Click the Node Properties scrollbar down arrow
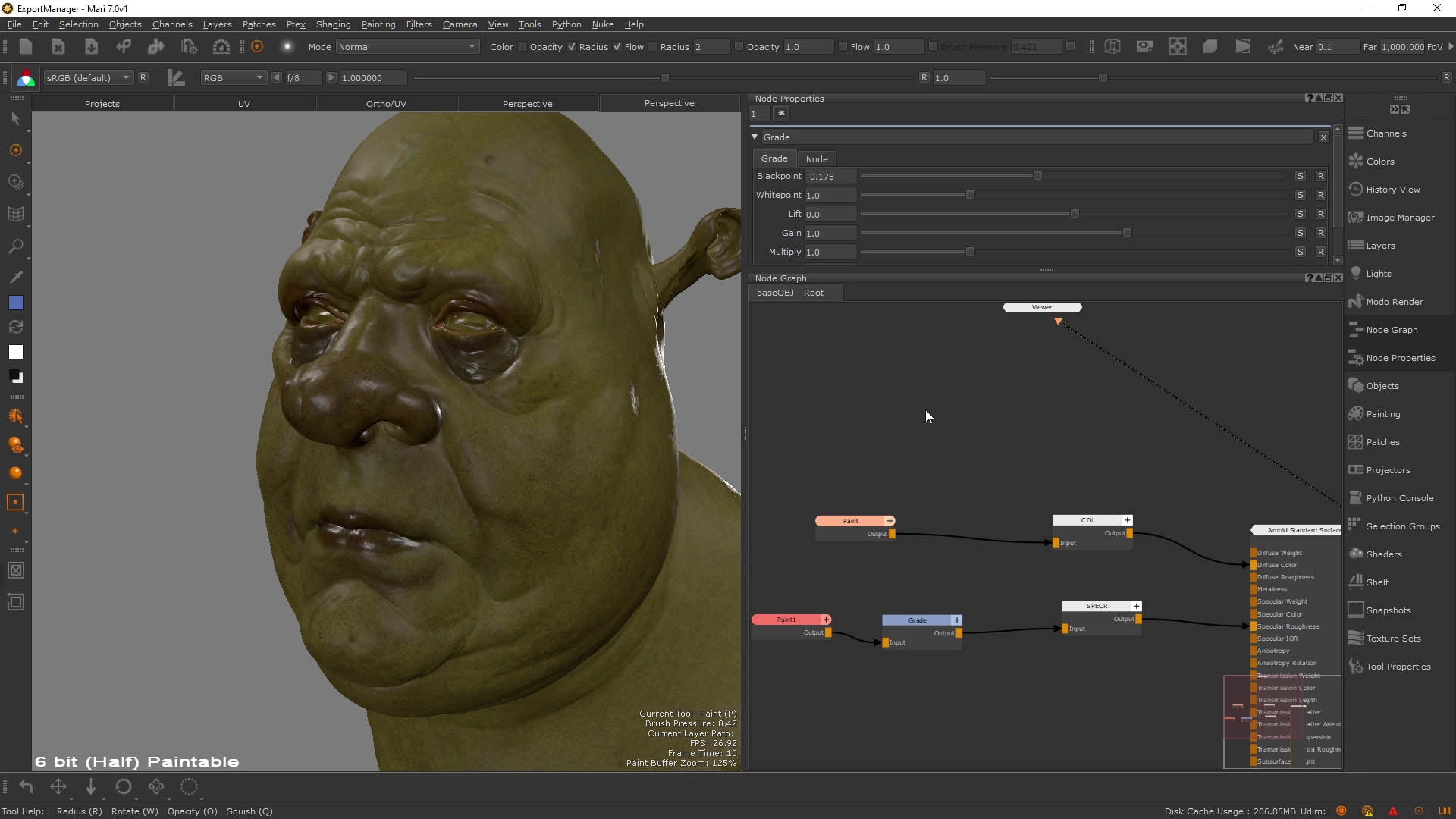Image resolution: width=1456 pixels, height=819 pixels. tap(1338, 260)
